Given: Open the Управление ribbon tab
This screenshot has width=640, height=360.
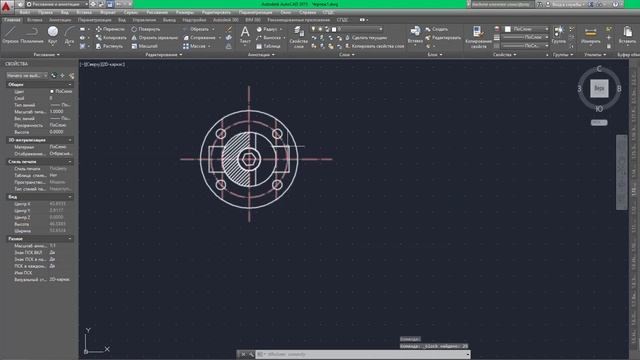Looking at the screenshot, I should (144, 20).
